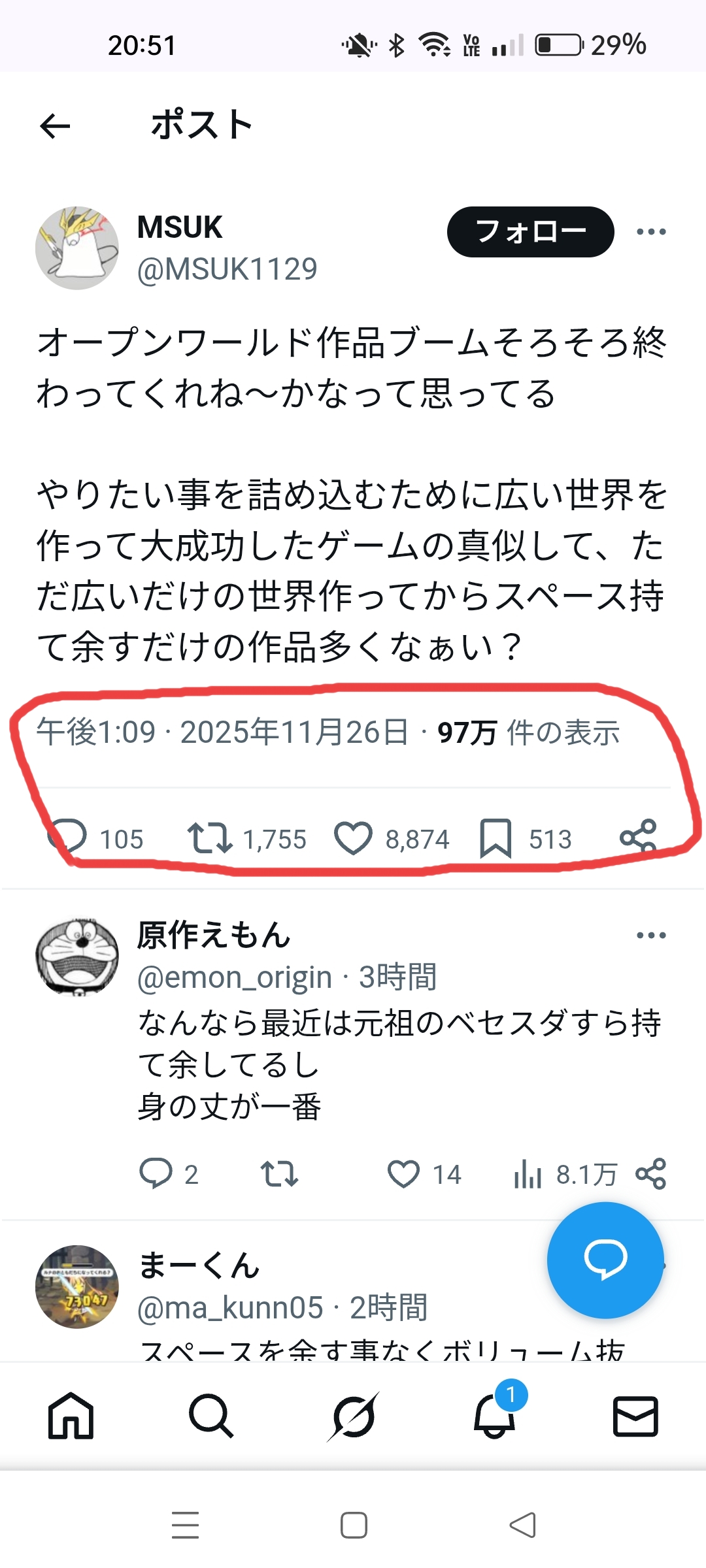Like 原作えもん's reply

[x=403, y=1173]
